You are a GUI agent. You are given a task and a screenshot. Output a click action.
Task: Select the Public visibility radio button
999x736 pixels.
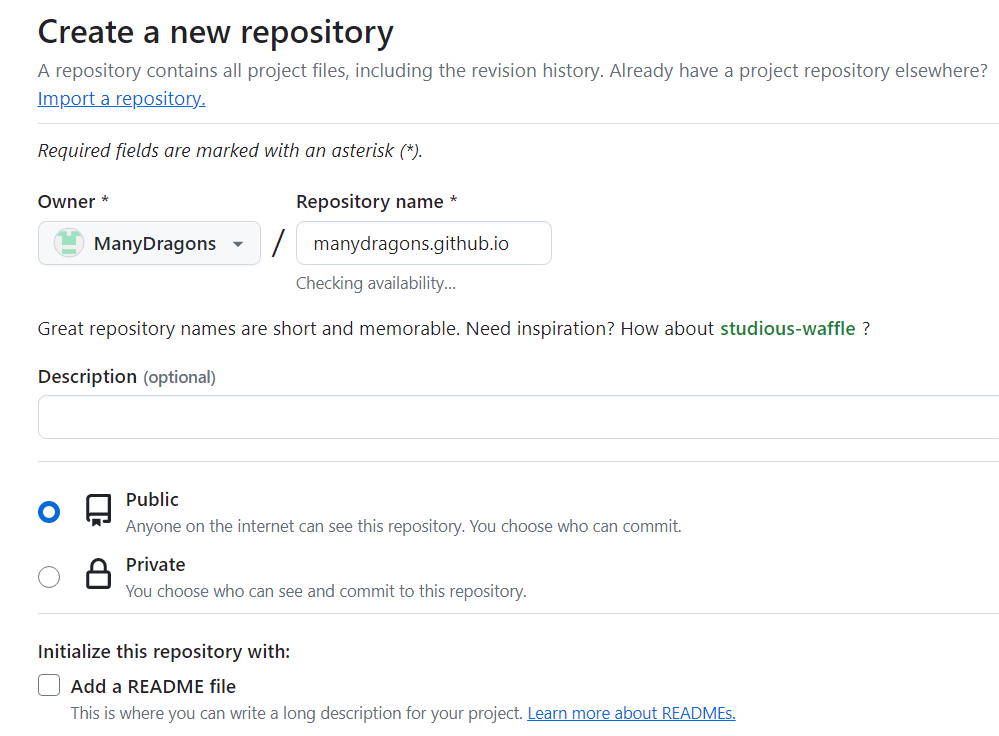pos(49,512)
